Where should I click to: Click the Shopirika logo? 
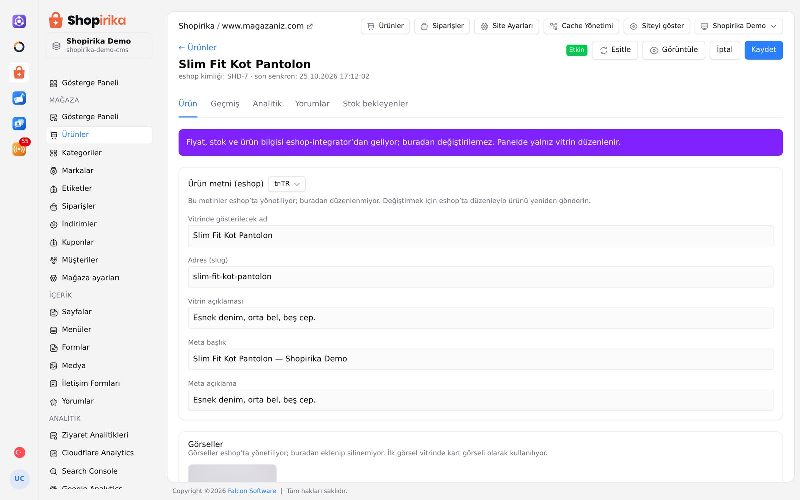coord(87,20)
